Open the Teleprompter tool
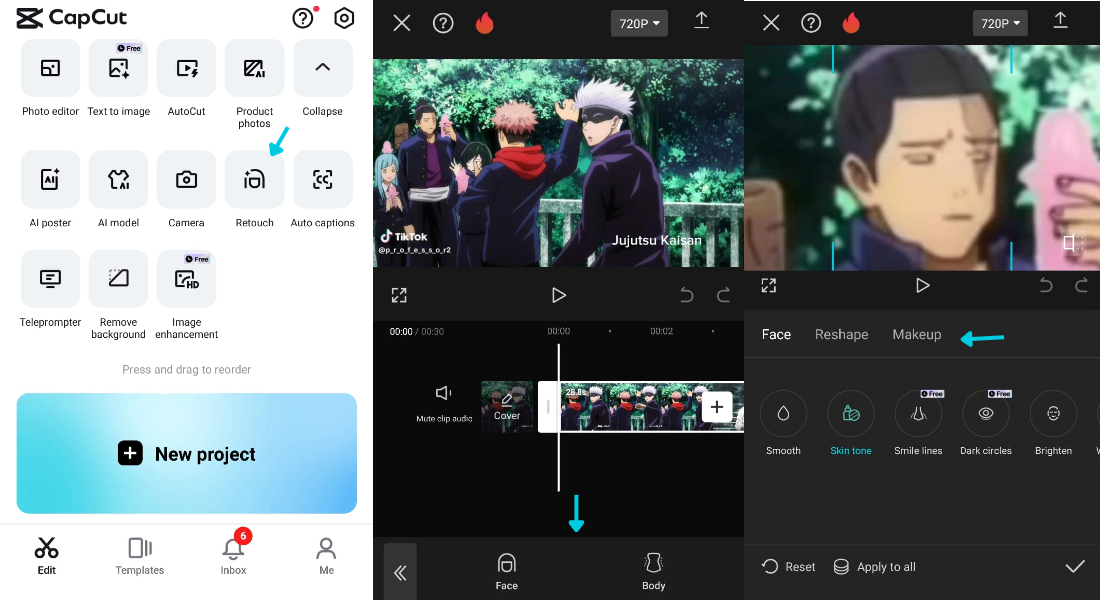 [50, 279]
